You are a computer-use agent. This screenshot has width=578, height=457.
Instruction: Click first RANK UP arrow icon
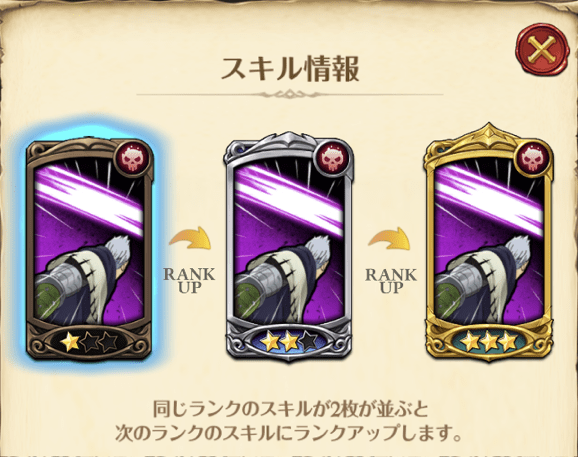(x=190, y=238)
